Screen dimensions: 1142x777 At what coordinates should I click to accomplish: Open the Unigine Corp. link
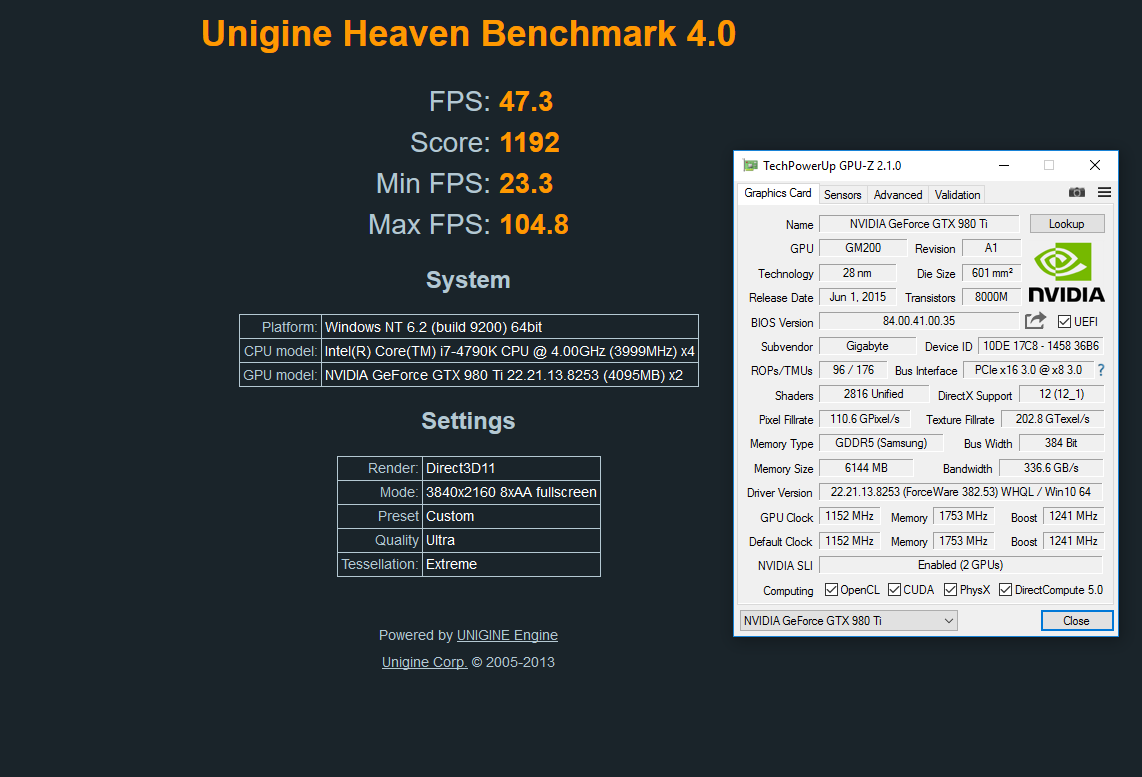pyautogui.click(x=425, y=662)
